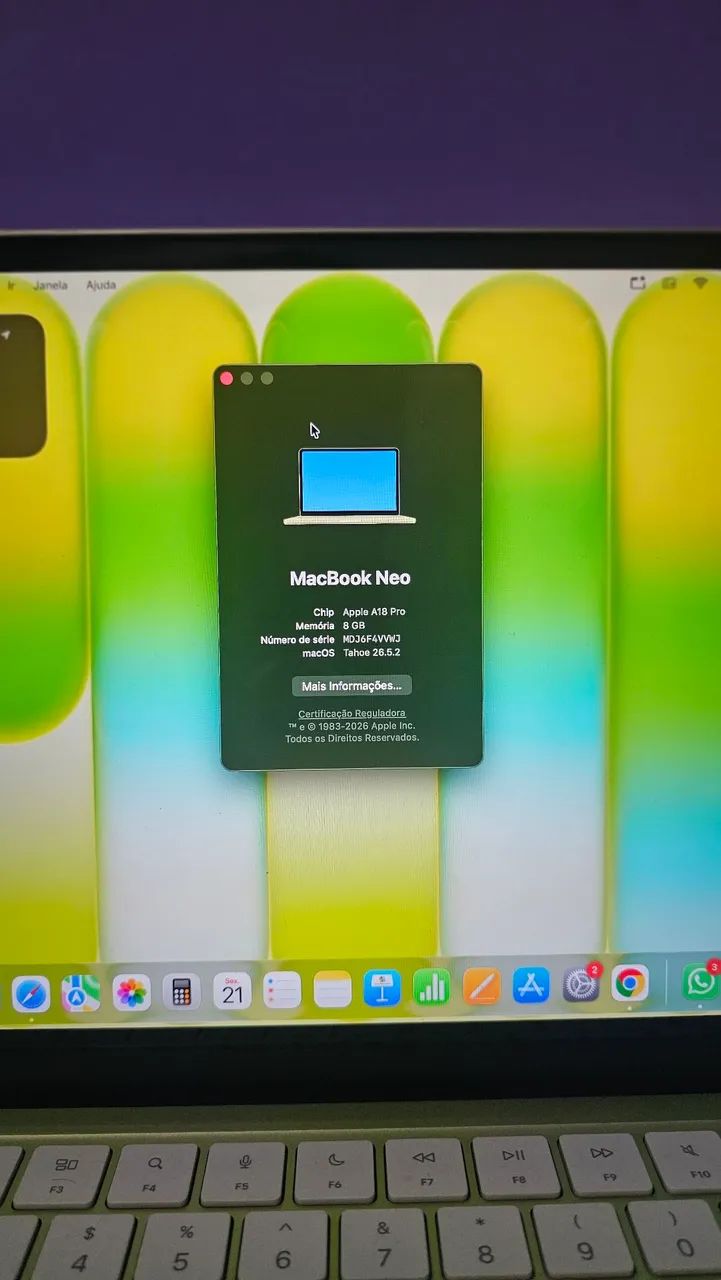Click the MacBook Neo title text
This screenshot has width=721, height=1280.
click(x=350, y=578)
